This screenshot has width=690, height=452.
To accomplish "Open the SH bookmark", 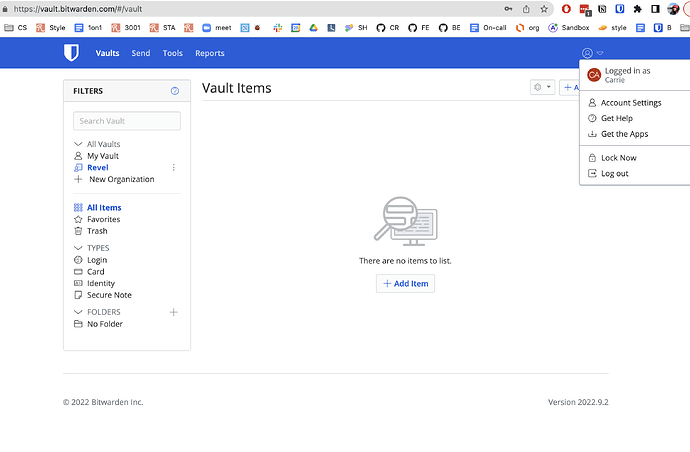I will coord(356,28).
